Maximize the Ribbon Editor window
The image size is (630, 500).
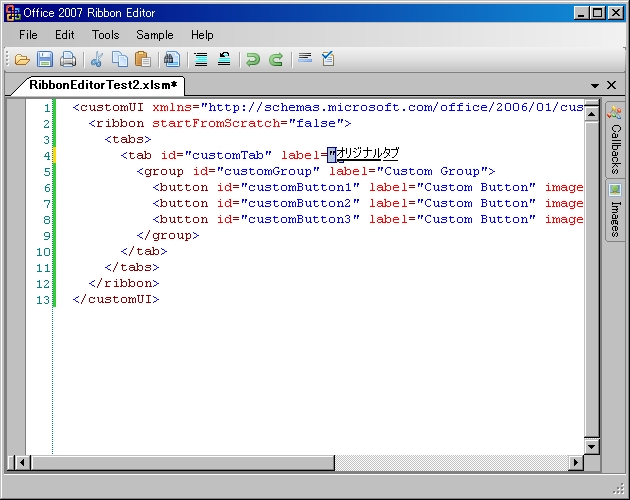pos(597,13)
